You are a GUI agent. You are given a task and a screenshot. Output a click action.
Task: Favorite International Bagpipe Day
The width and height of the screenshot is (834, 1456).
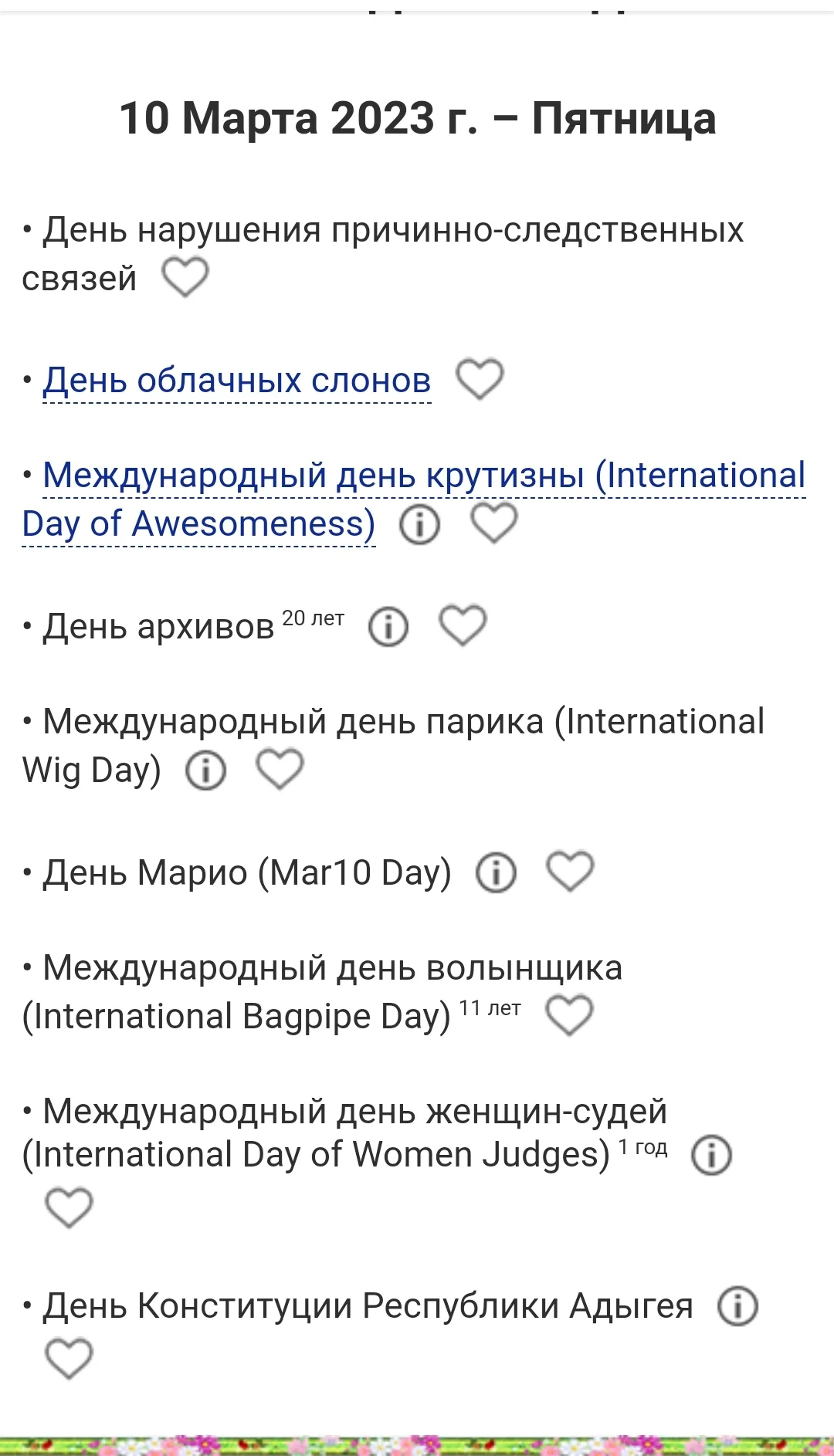click(x=569, y=1015)
